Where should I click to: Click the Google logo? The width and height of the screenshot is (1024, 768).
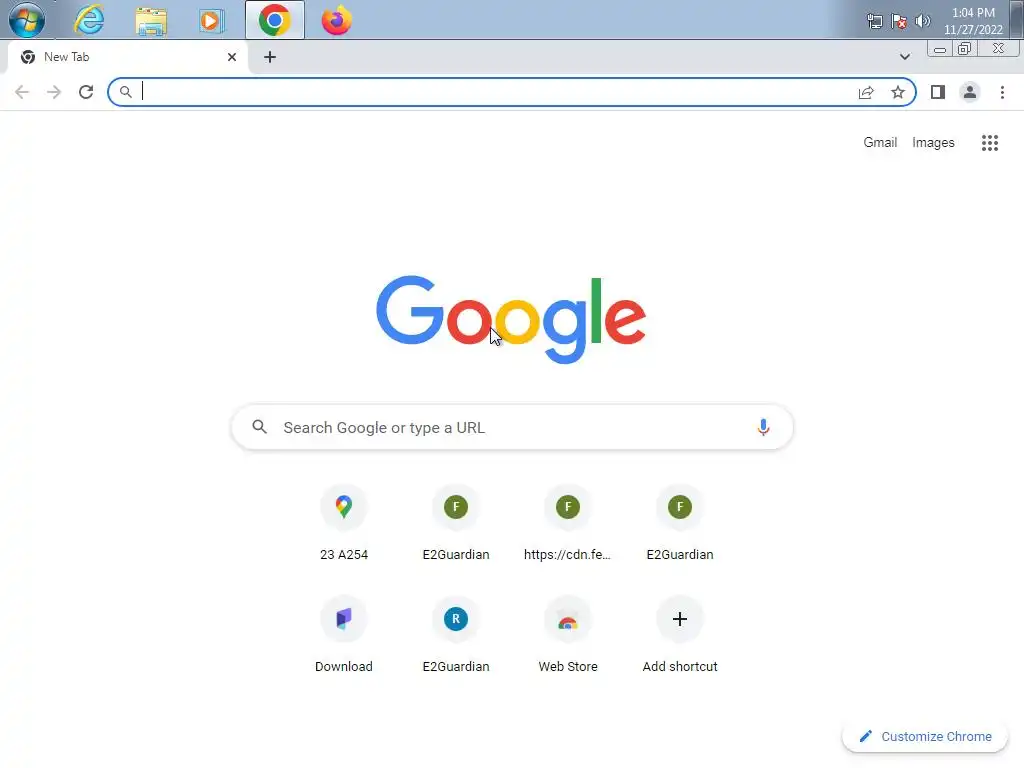(511, 319)
